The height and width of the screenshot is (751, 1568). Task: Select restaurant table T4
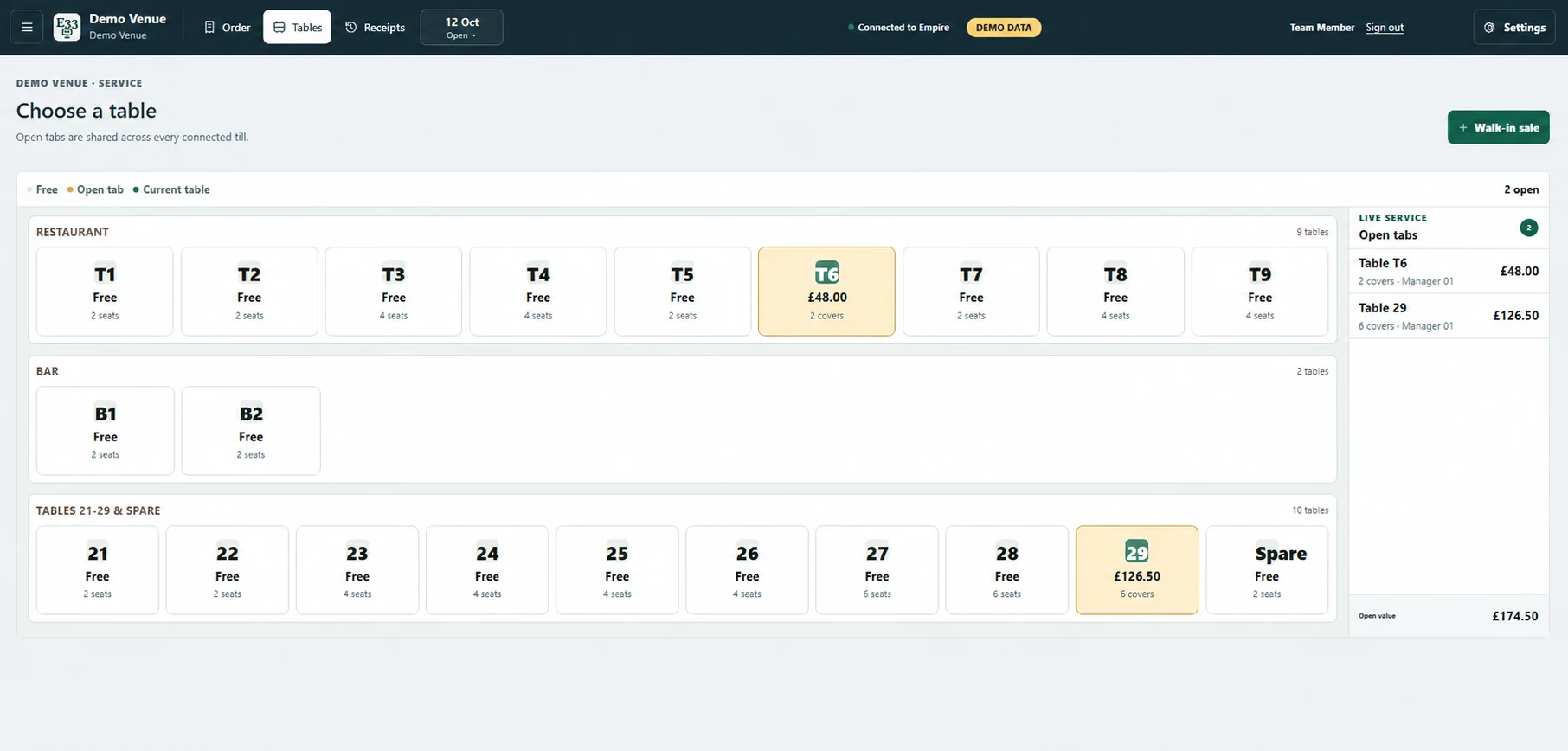click(x=538, y=292)
